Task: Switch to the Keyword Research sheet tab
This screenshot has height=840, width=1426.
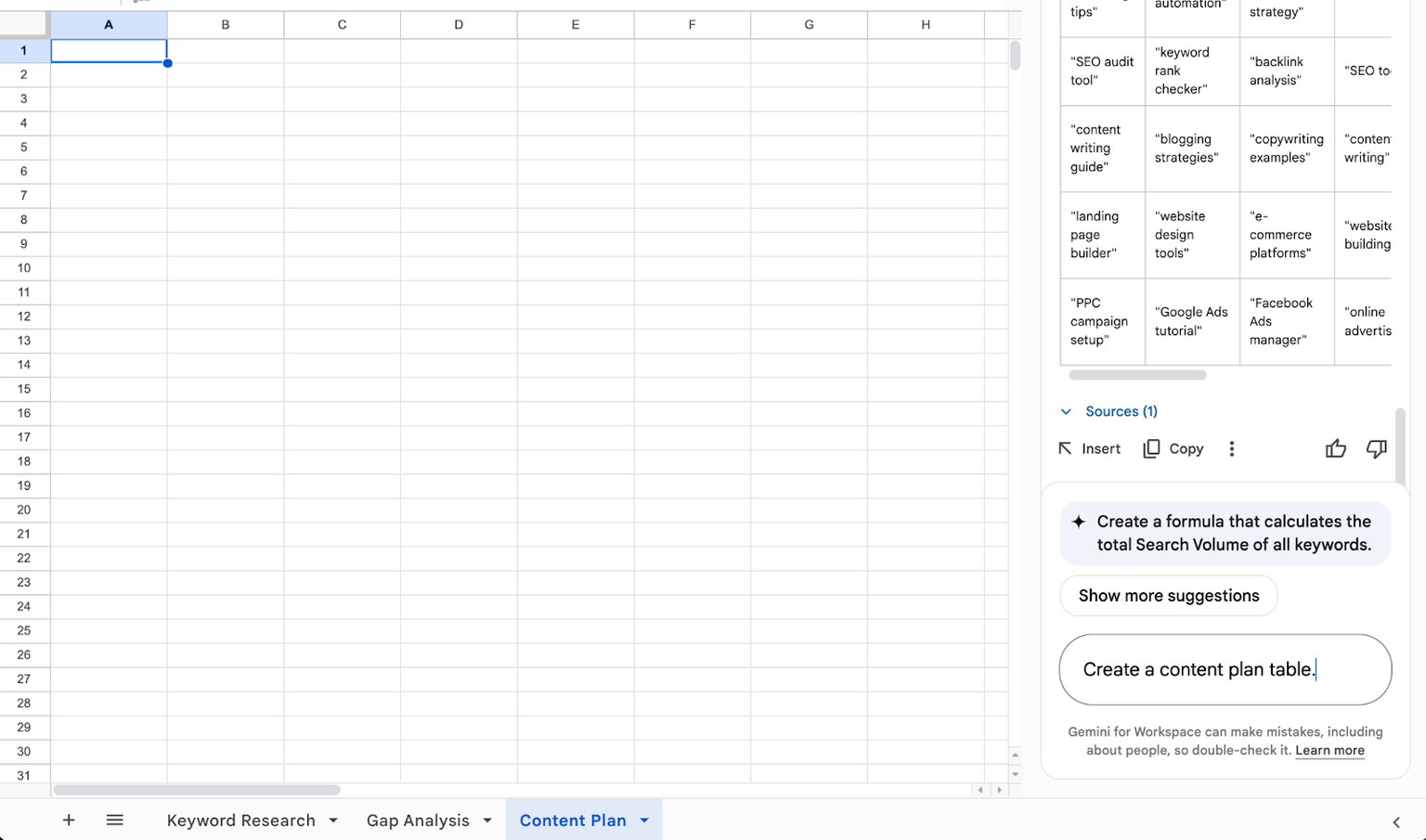Action: 240,821
